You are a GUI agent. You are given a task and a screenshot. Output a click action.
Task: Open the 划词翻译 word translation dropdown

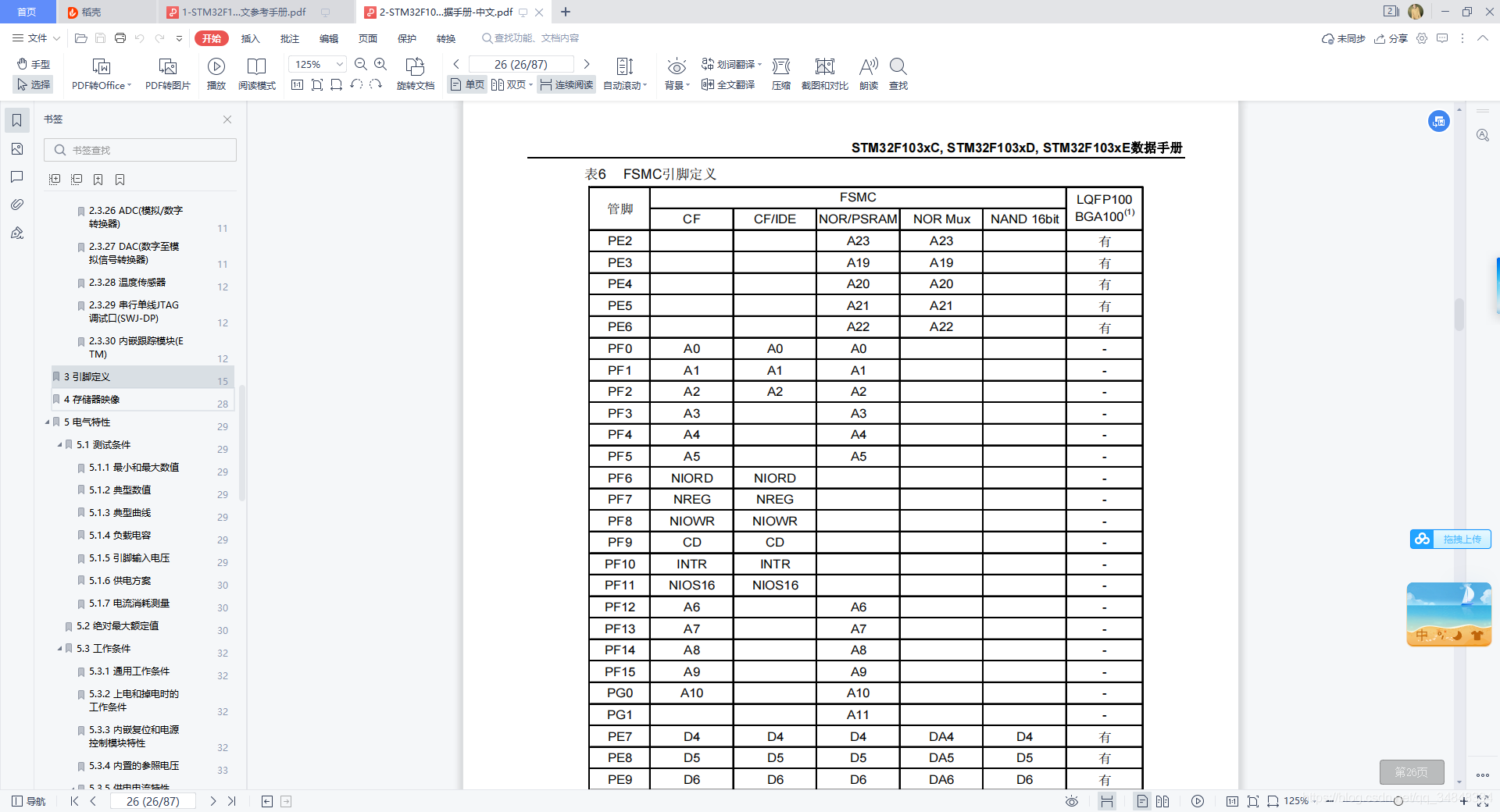coord(731,64)
